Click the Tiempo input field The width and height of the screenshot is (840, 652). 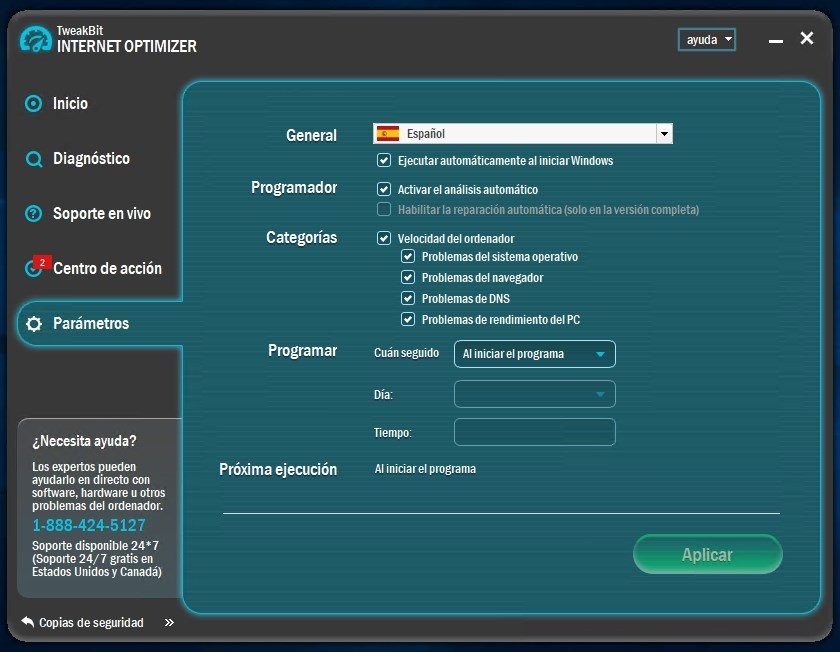[x=535, y=432]
